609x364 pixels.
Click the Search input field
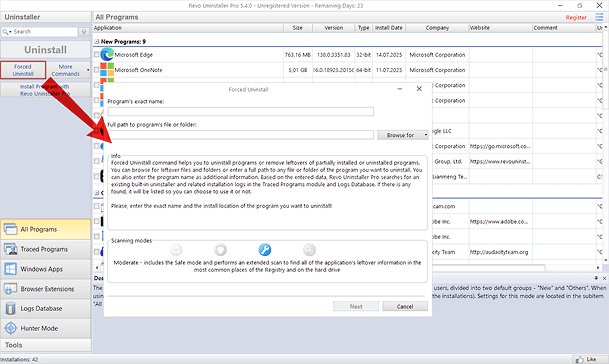(x=45, y=32)
